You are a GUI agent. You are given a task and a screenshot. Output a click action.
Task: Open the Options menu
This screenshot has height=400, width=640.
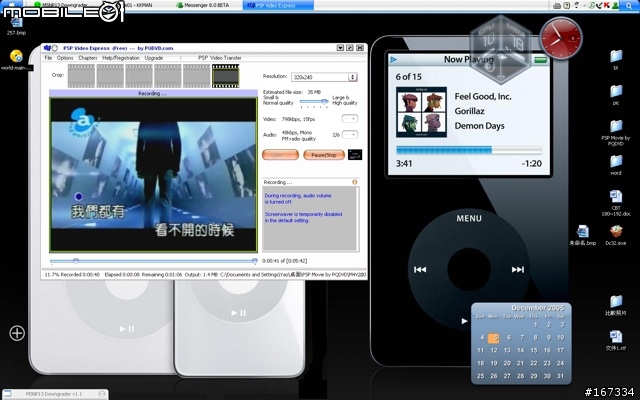coord(65,58)
